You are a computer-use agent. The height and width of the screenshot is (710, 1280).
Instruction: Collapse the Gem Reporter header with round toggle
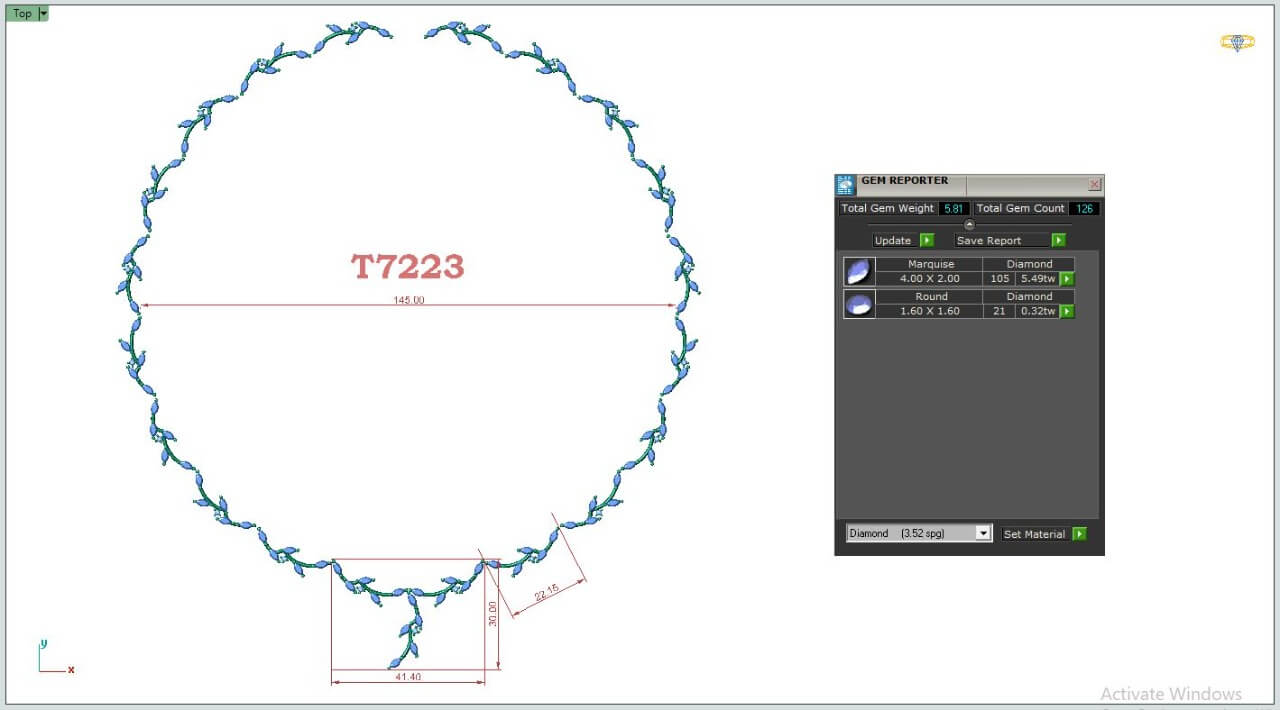tap(969, 225)
